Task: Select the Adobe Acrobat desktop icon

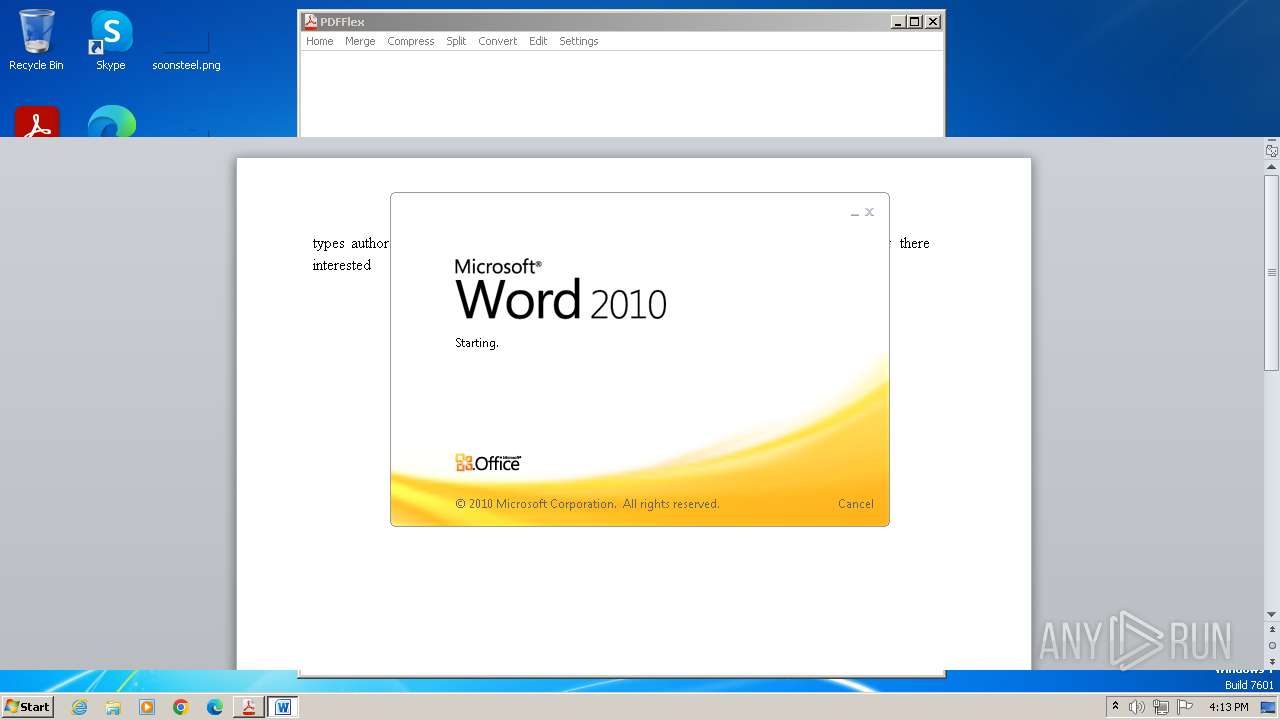Action: (x=37, y=122)
